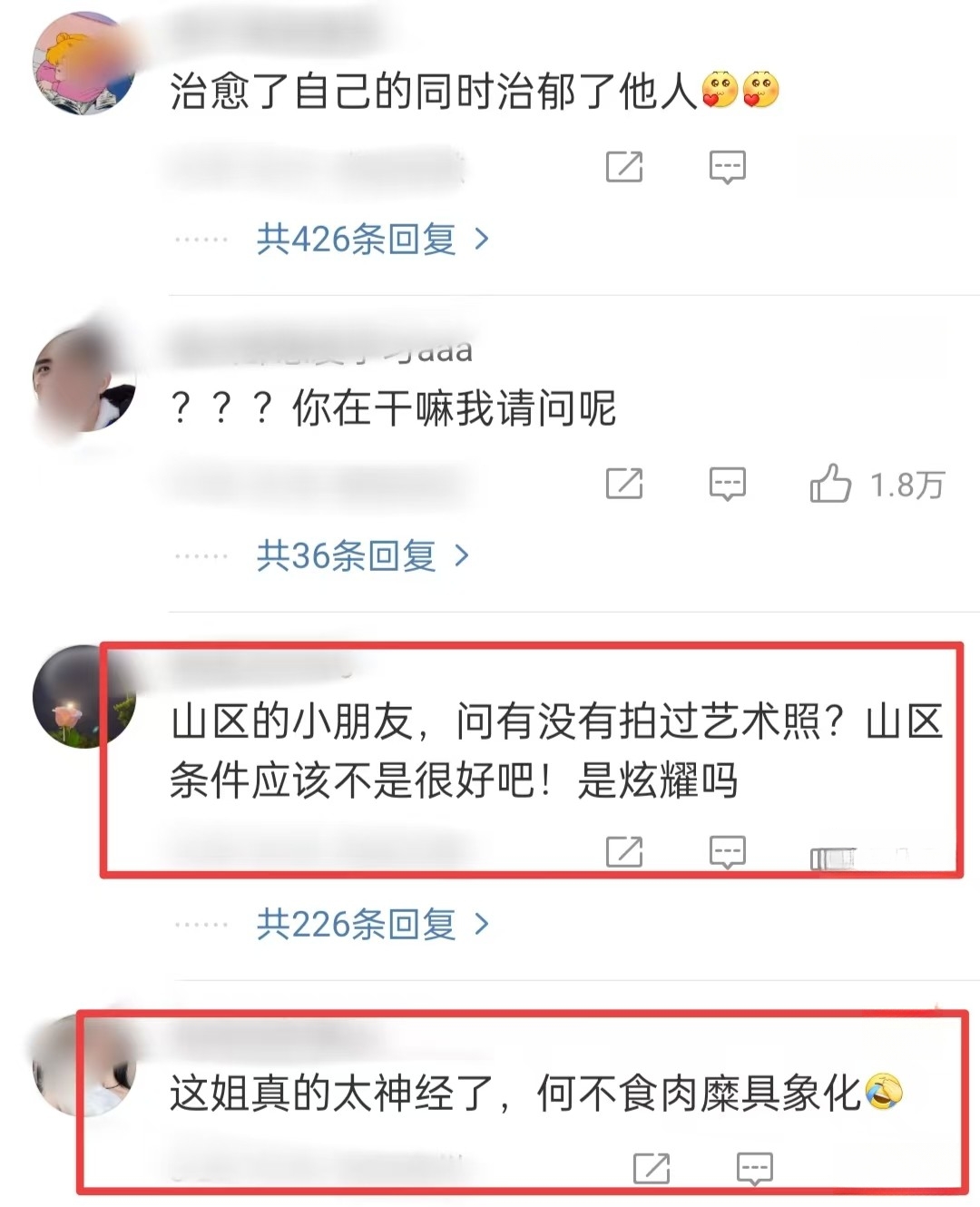Open avatar of the 这姐真的太神经了 commenter
980x1207 pixels.
coord(83,1065)
